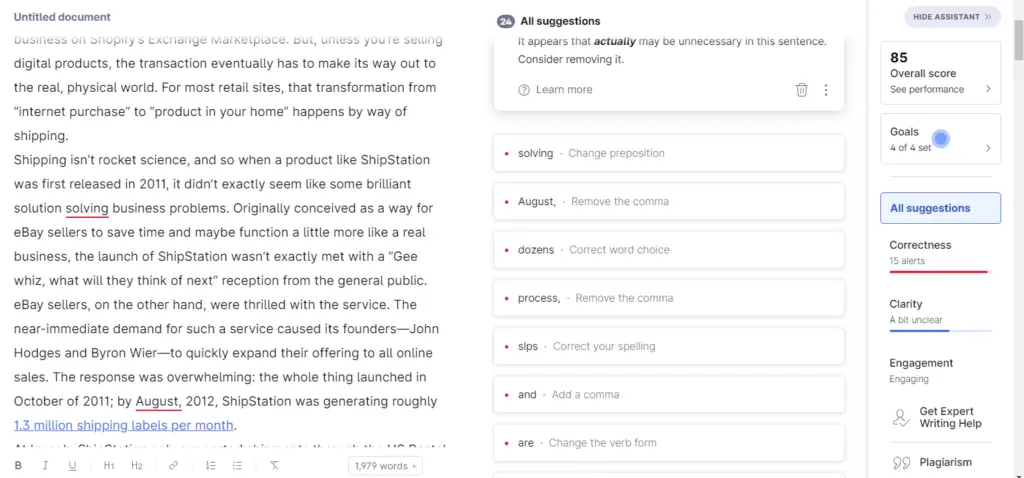1024x478 pixels.
Task: Create a numbered list
Action: point(210,466)
